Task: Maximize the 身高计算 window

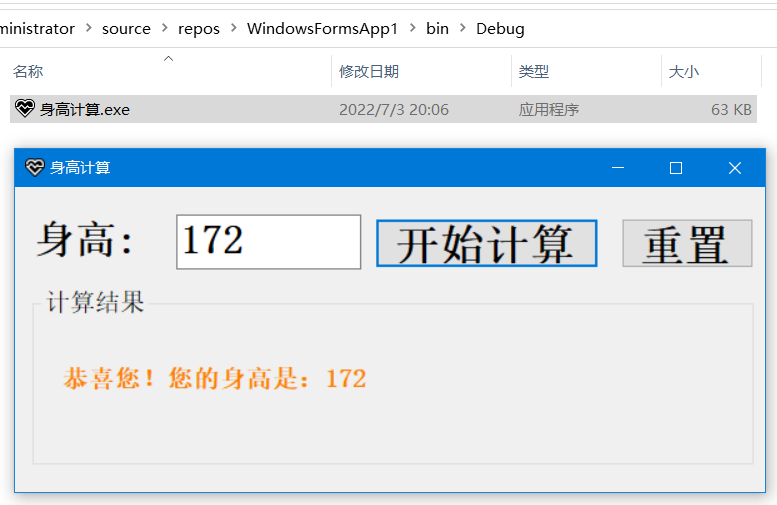Action: point(676,168)
